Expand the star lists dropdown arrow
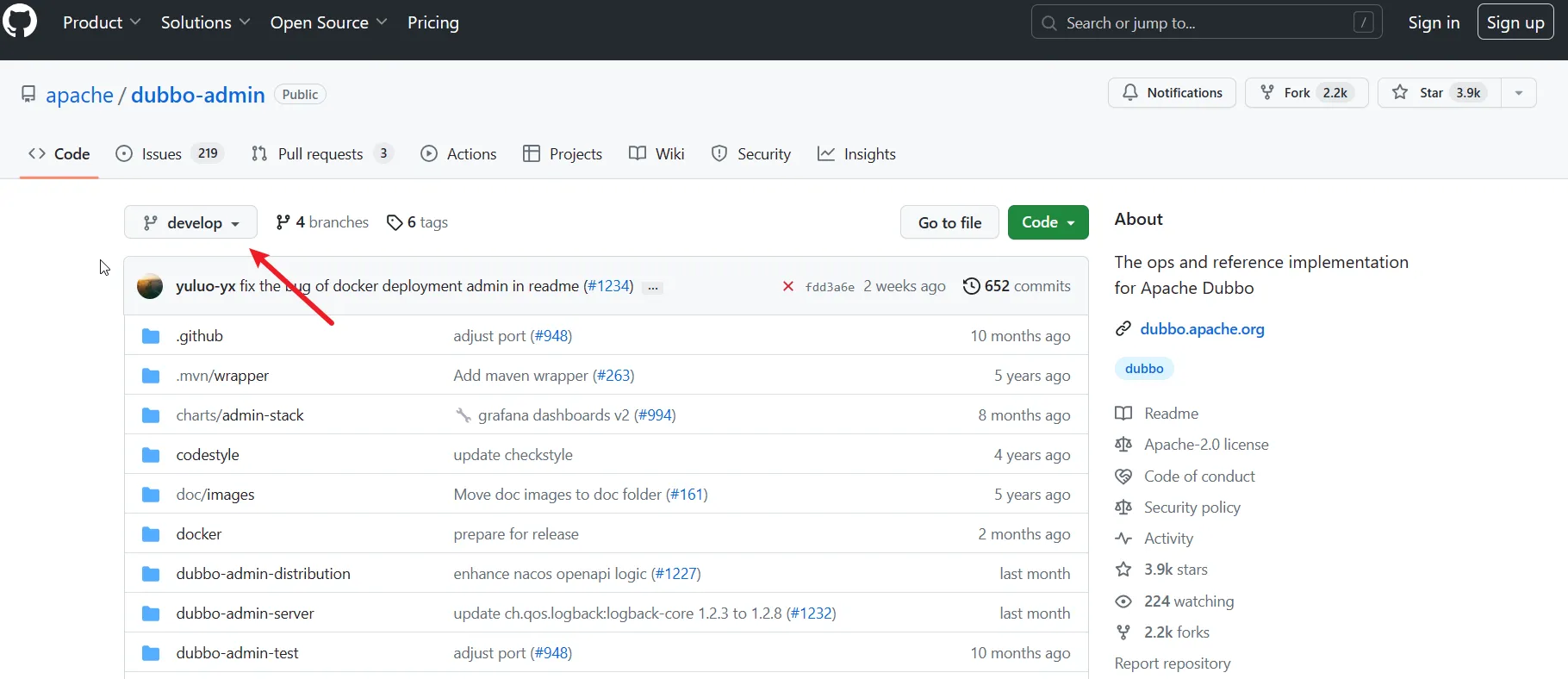This screenshot has width=1568, height=679. tap(1519, 93)
